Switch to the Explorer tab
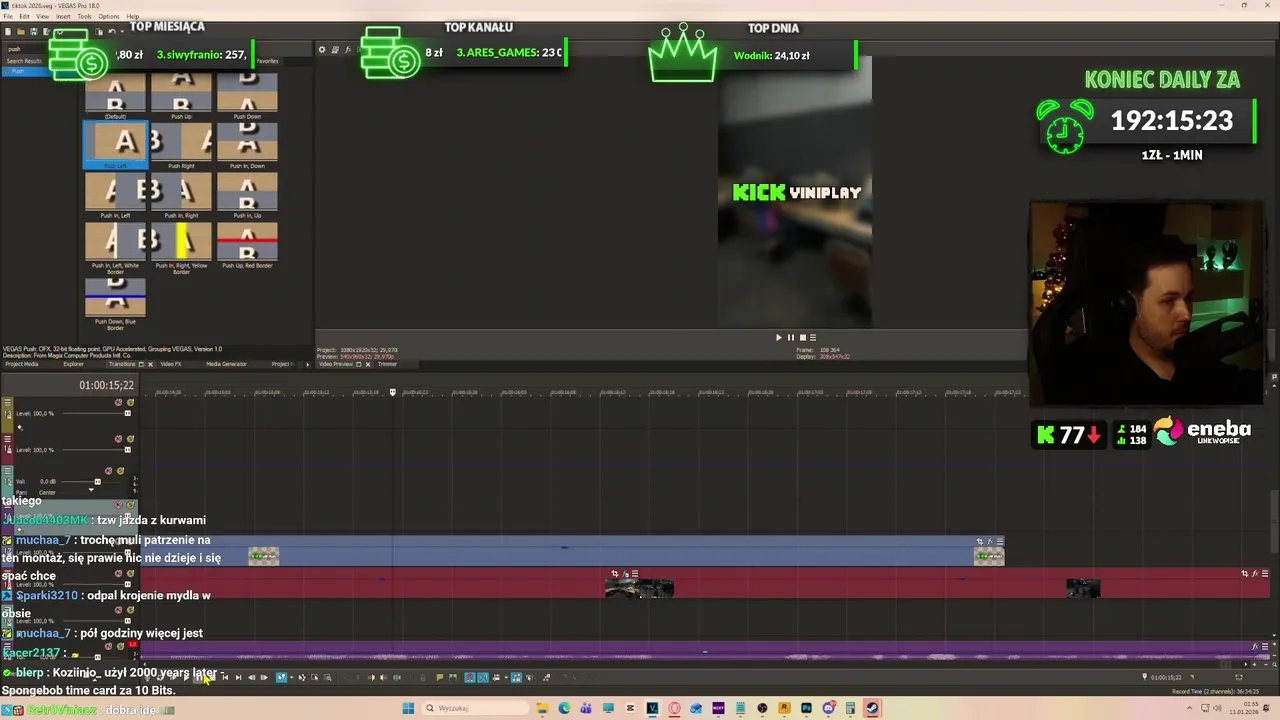The height and width of the screenshot is (720, 1280). (73, 364)
